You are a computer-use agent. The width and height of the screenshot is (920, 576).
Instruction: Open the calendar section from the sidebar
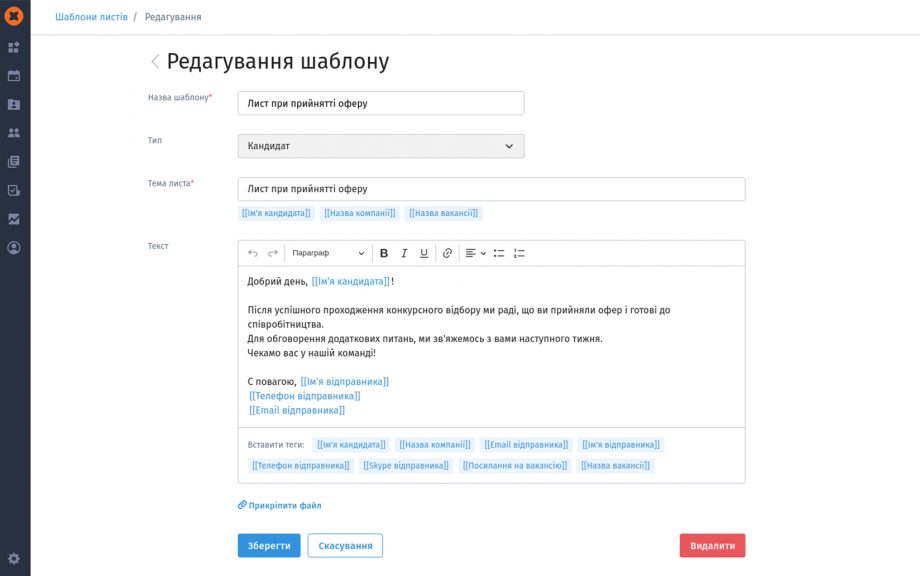[x=13, y=75]
